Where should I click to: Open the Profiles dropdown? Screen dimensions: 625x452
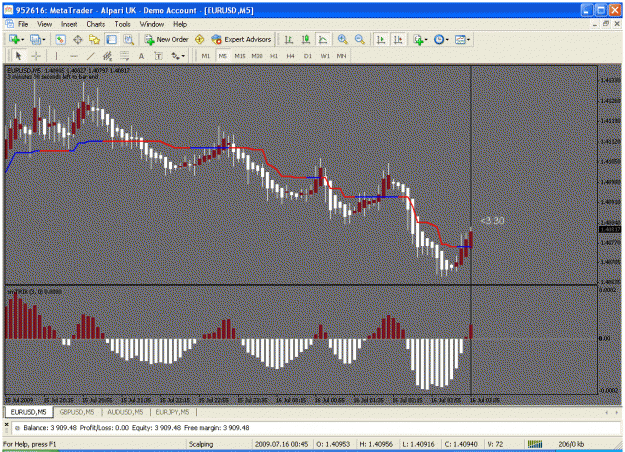point(38,39)
